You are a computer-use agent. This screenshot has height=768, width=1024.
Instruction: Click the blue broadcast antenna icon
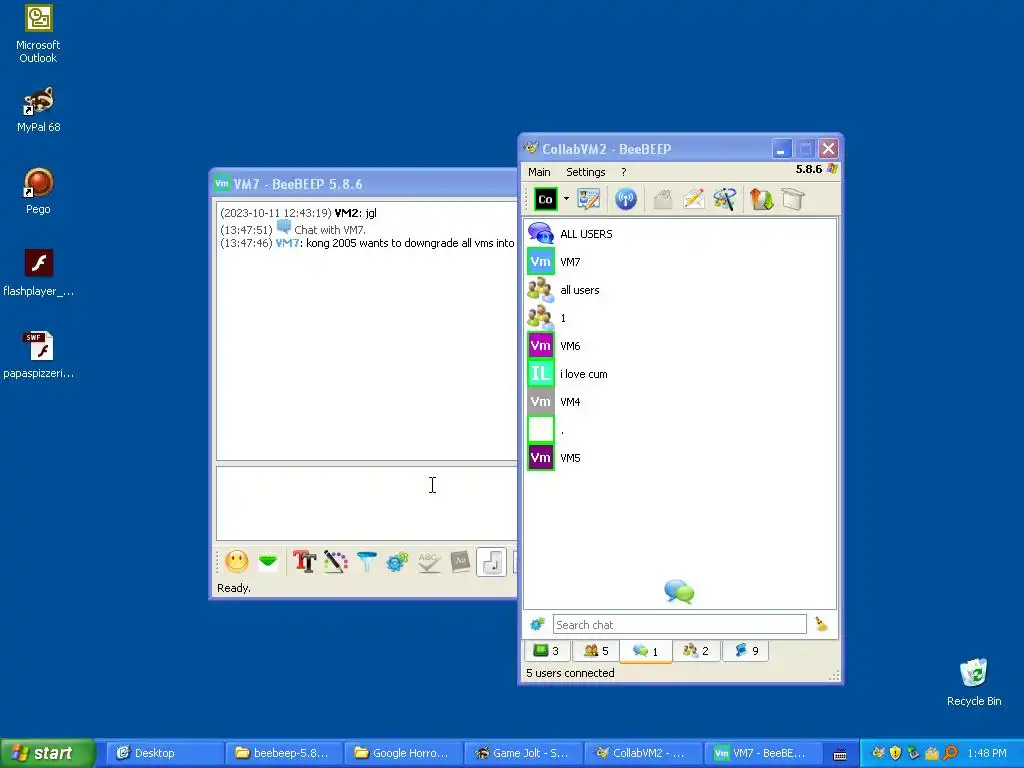click(x=626, y=199)
